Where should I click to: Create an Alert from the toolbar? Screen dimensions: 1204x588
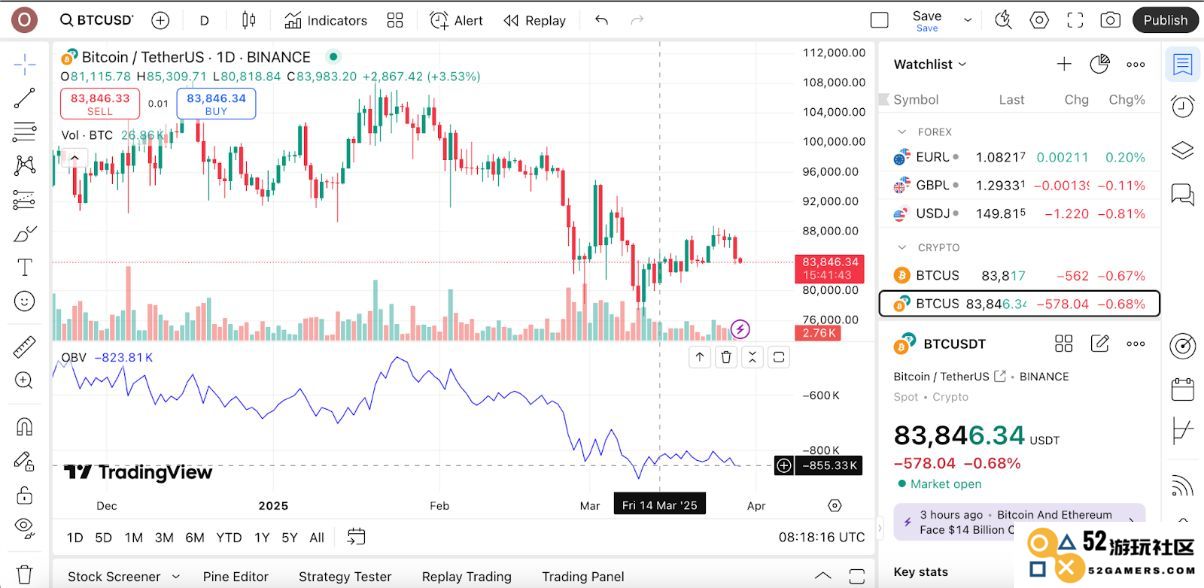[456, 20]
